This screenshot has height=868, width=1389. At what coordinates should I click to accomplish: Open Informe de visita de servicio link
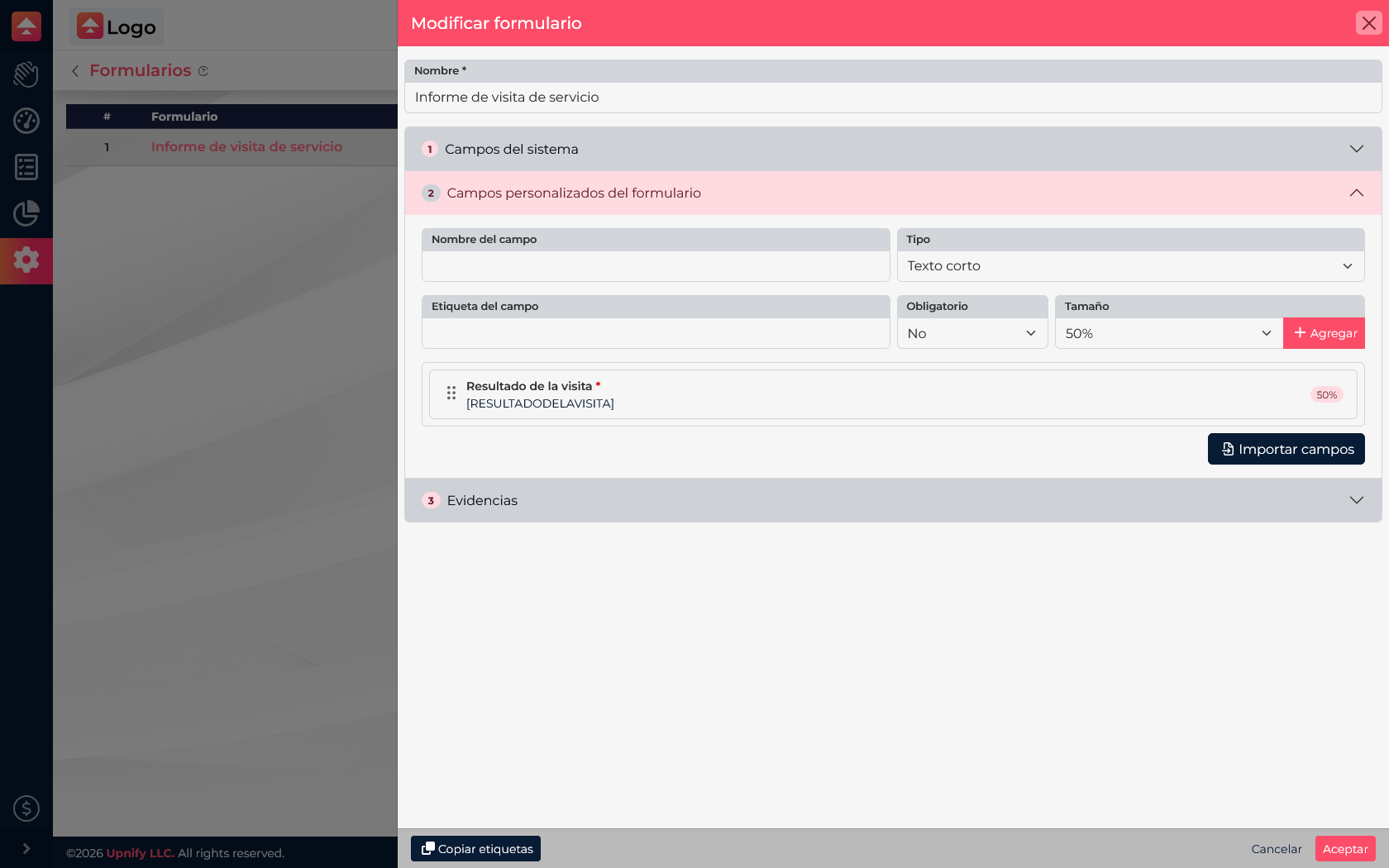click(x=246, y=146)
